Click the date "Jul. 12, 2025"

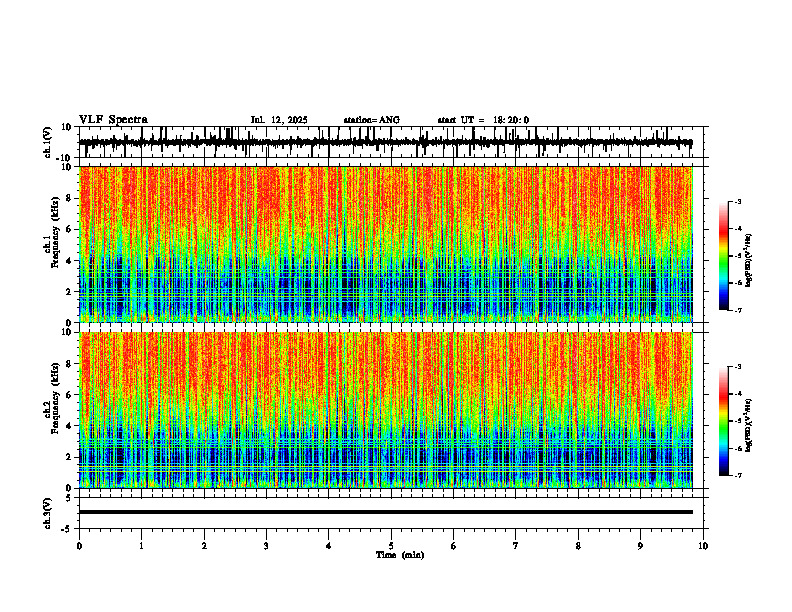(279, 120)
